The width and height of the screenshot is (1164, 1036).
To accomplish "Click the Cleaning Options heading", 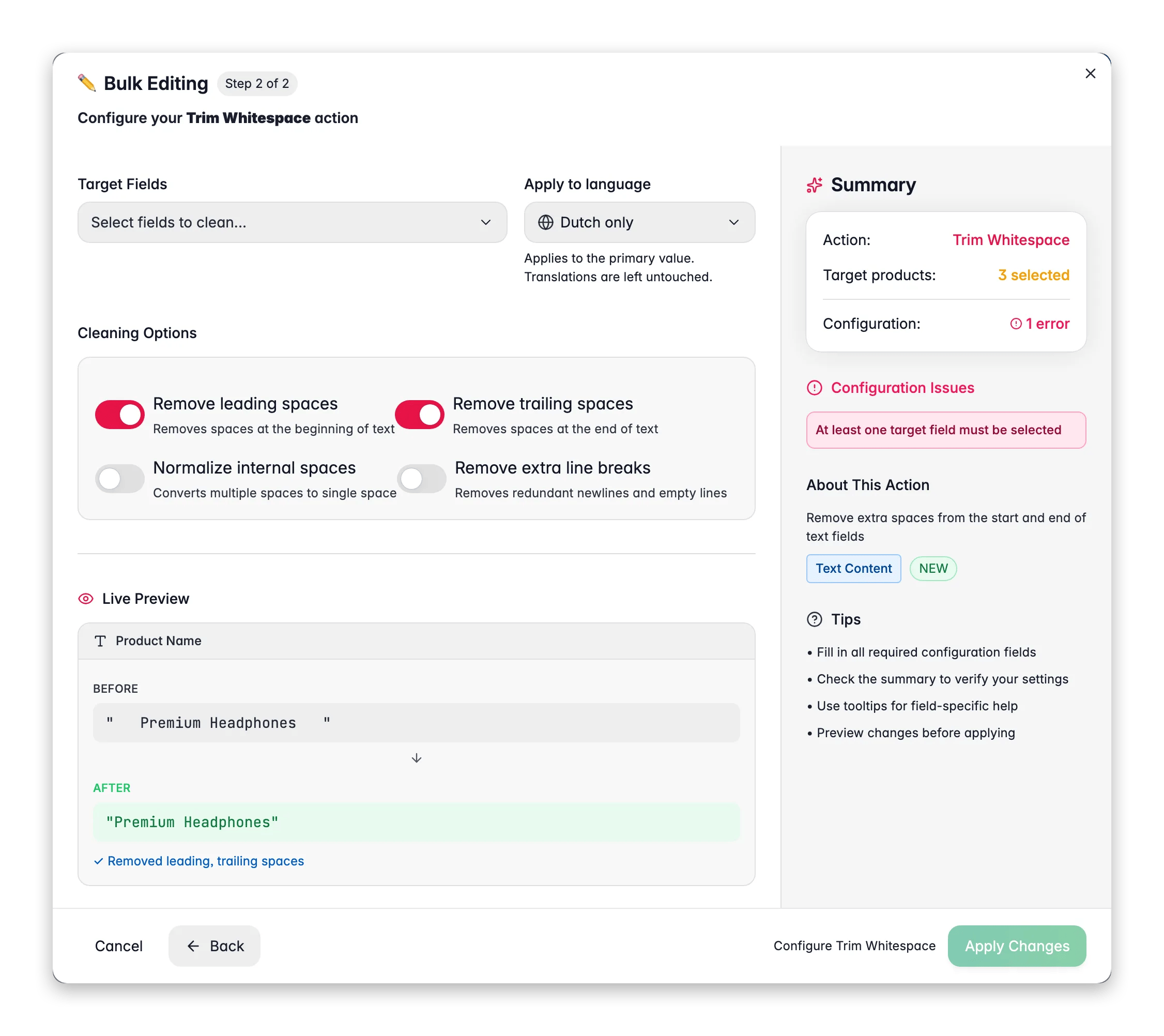I will coord(137,333).
